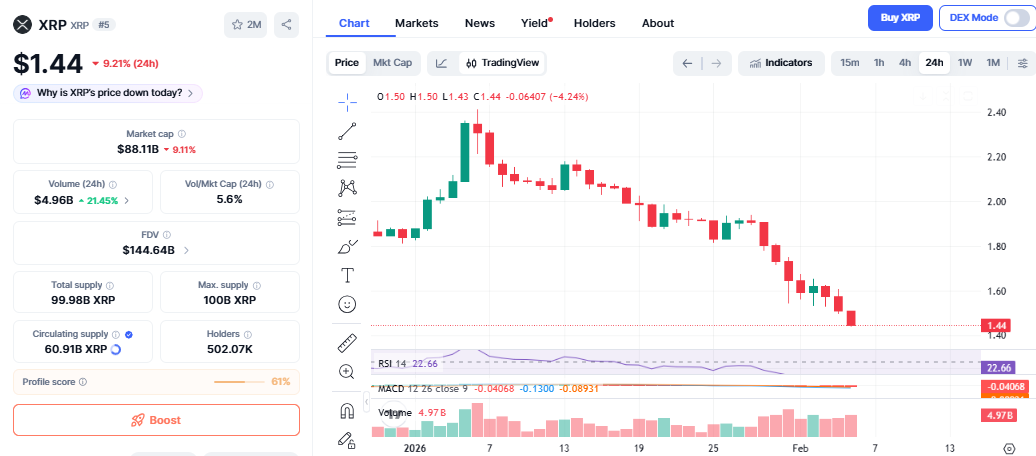Select the crosshair cursor tool

click(347, 99)
